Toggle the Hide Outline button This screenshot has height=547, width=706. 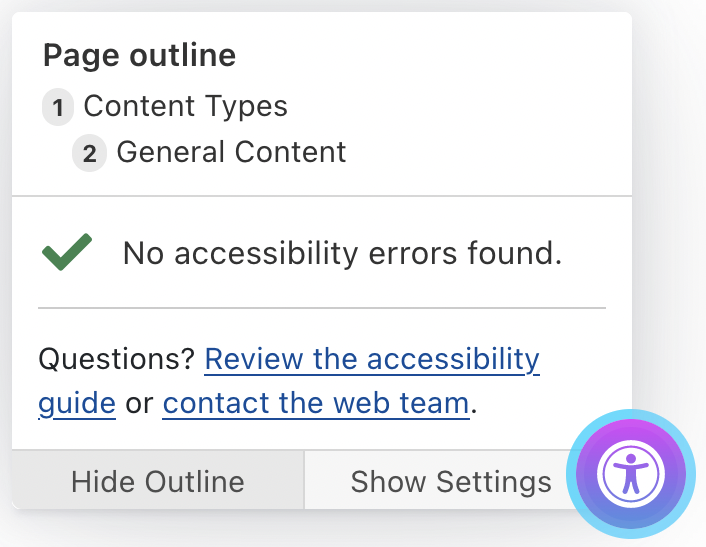click(x=157, y=481)
